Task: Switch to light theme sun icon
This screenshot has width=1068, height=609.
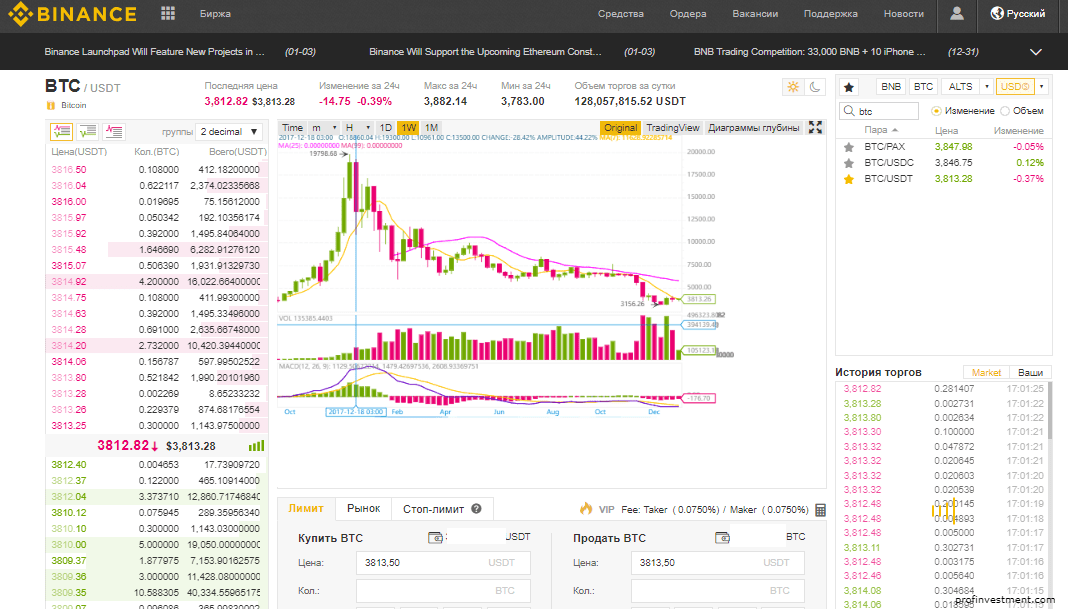Action: click(x=793, y=87)
